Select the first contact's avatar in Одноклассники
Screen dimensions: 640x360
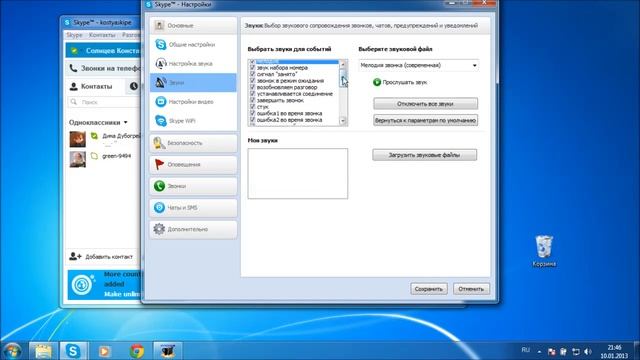(x=78, y=139)
